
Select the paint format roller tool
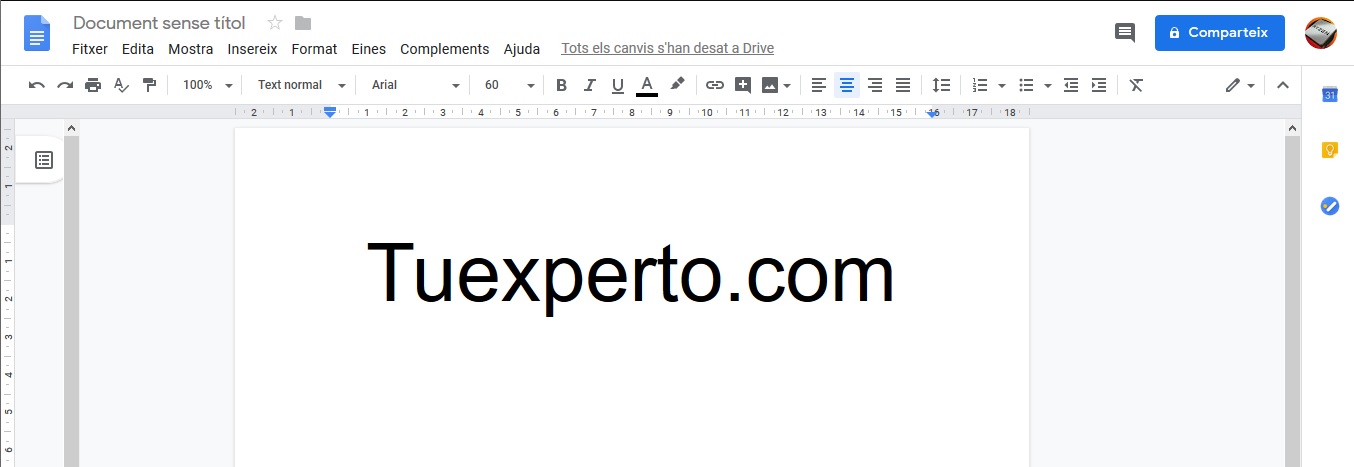coord(149,85)
